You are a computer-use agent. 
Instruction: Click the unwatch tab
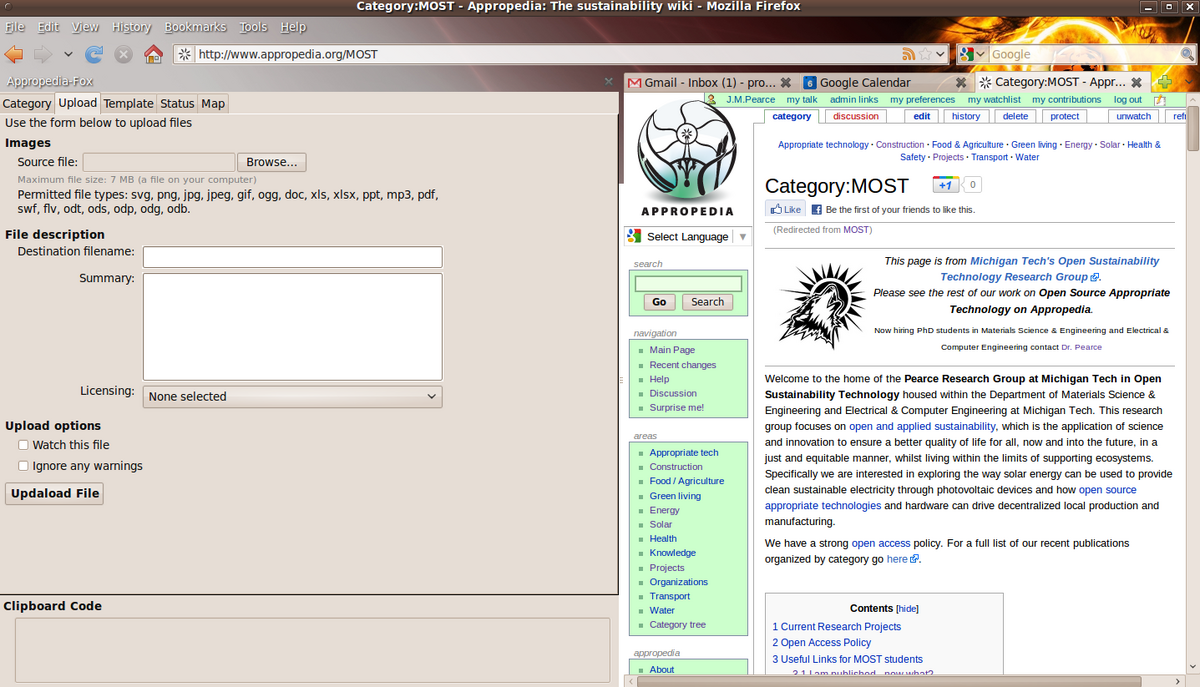pyautogui.click(x=1134, y=116)
